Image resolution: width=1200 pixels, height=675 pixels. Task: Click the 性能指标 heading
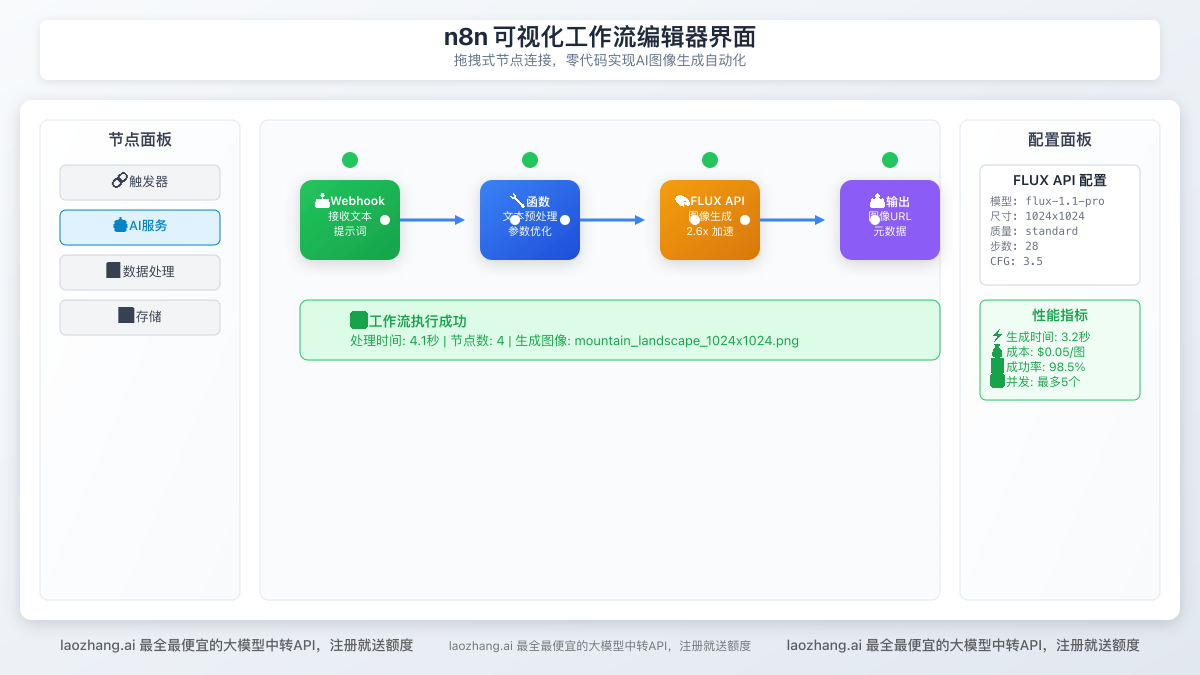pyautogui.click(x=1060, y=315)
